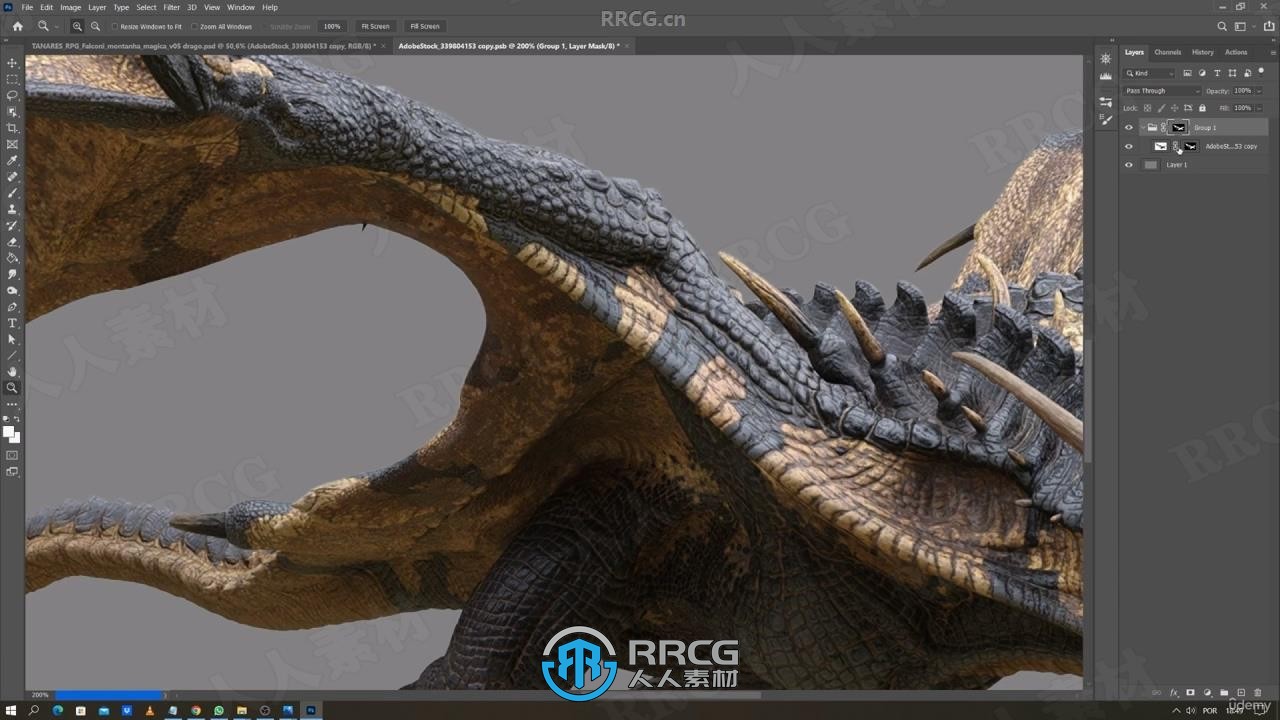Click the delete layer trash icon
1280x720 pixels.
click(1257, 692)
